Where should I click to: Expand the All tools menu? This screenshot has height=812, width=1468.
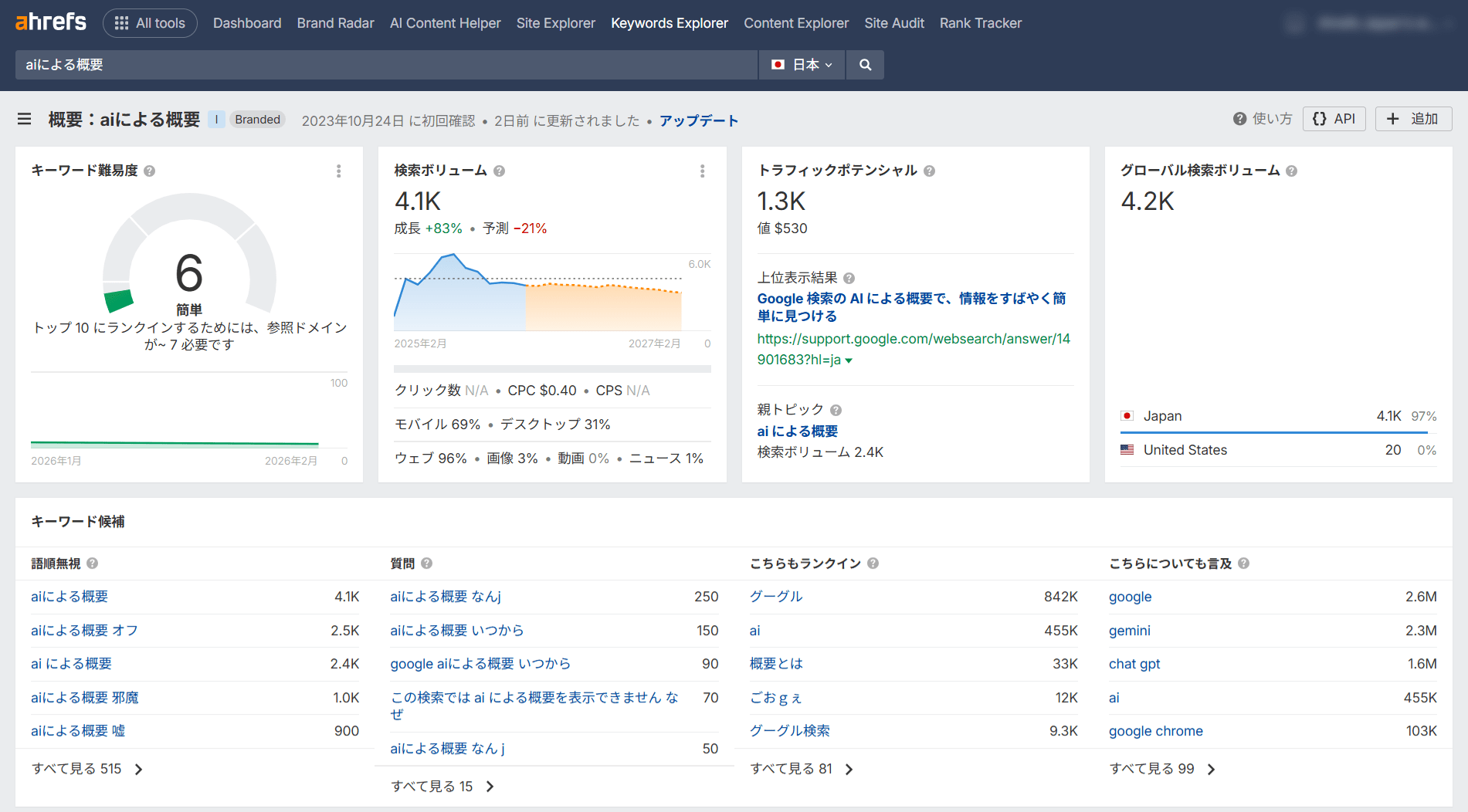tap(150, 23)
